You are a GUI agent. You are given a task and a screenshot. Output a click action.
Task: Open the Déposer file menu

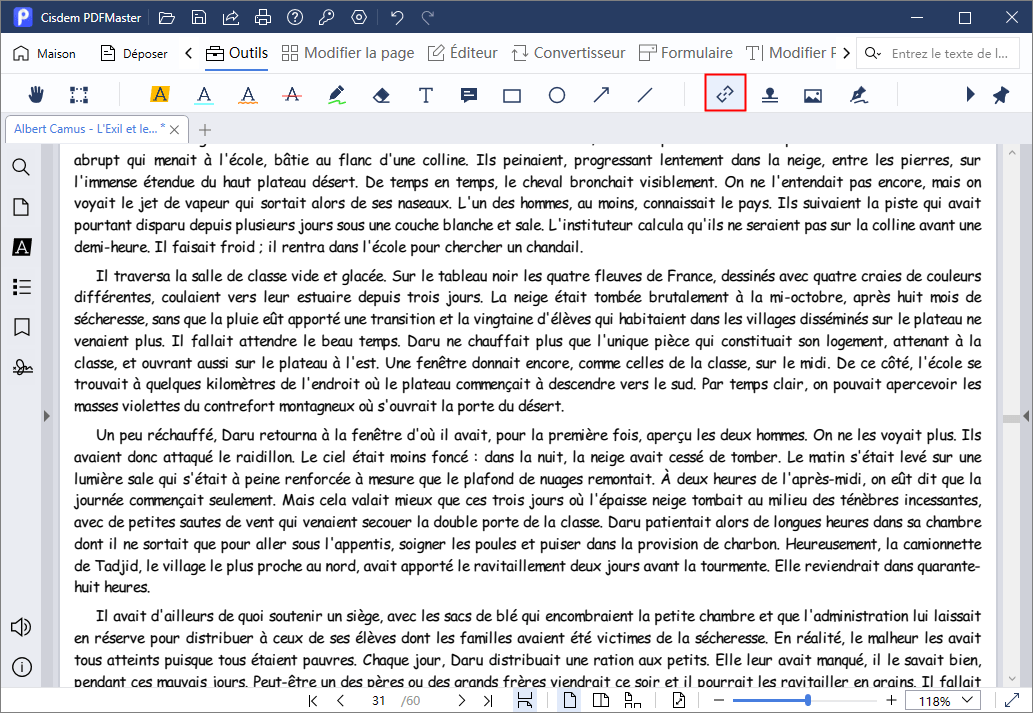[x=134, y=53]
